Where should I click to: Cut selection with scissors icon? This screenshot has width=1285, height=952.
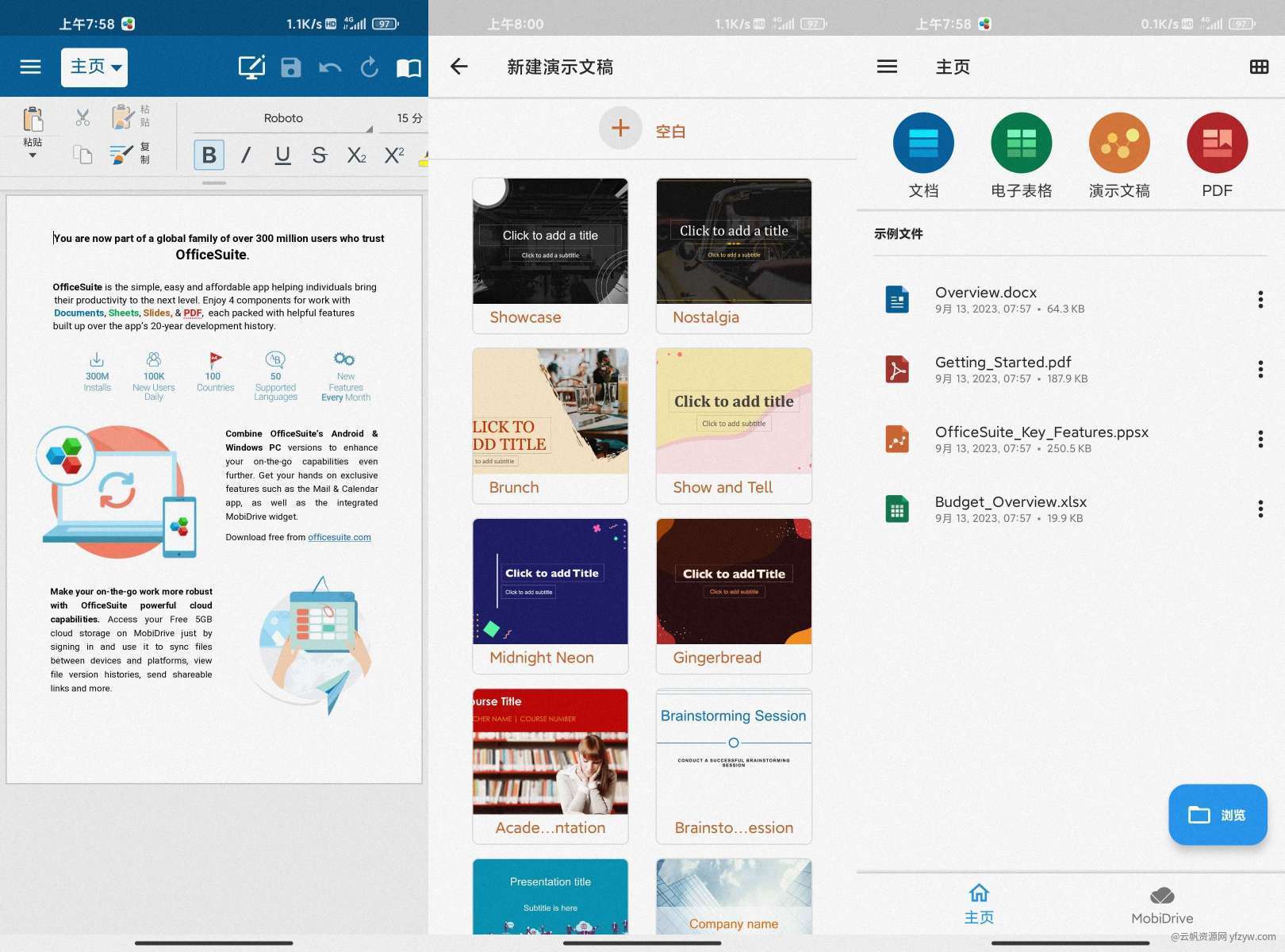(82, 118)
